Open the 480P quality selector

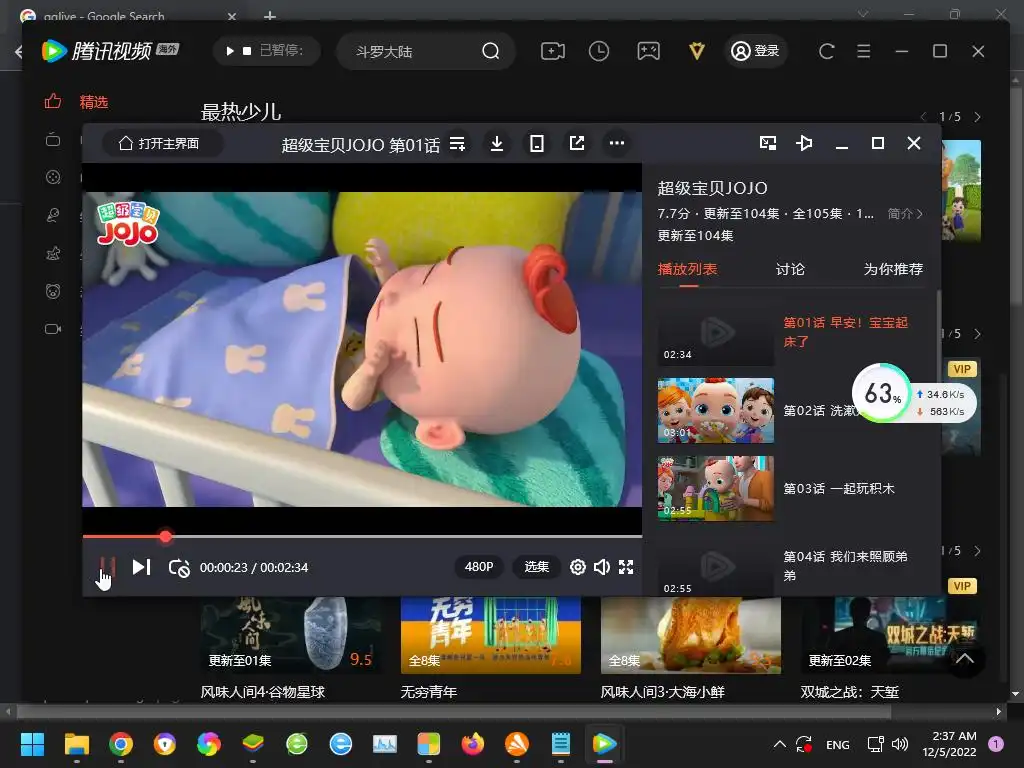point(479,567)
